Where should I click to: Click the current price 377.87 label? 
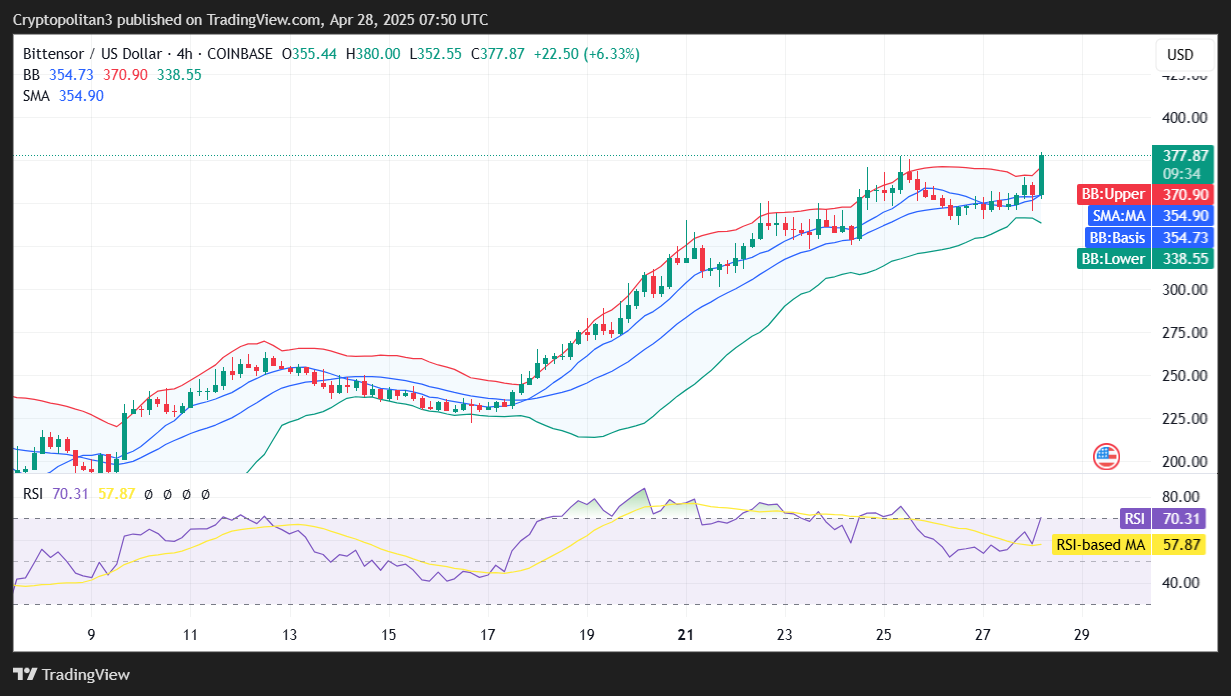(1181, 156)
